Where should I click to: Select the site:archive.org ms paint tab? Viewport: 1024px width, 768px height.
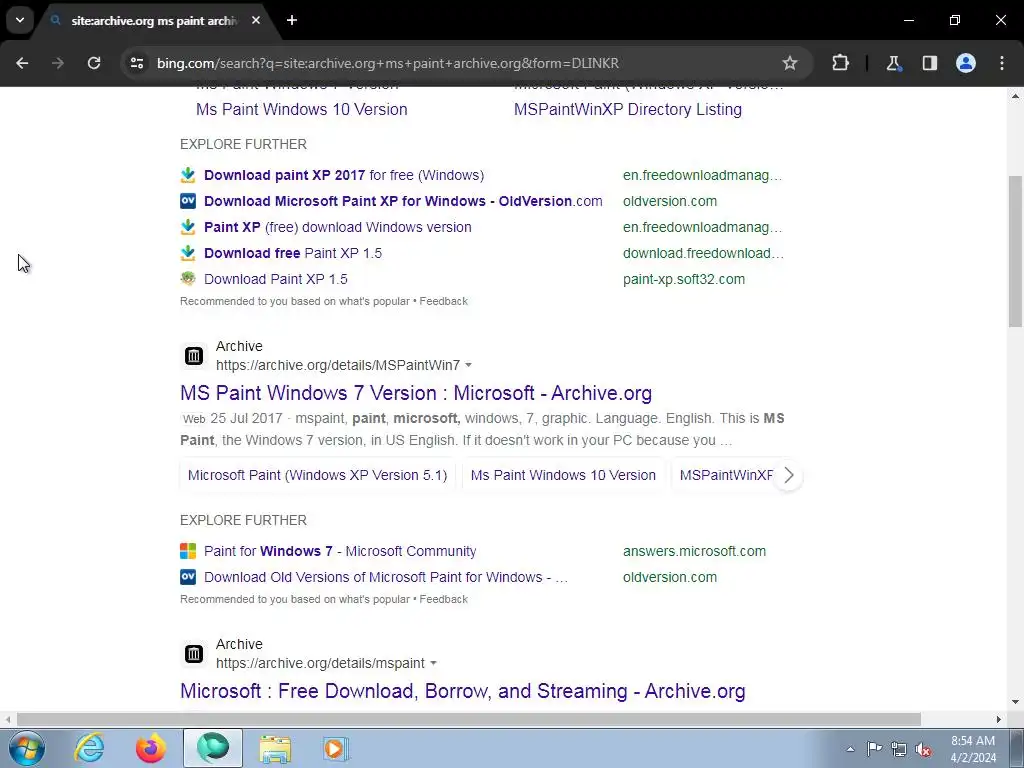click(x=153, y=21)
